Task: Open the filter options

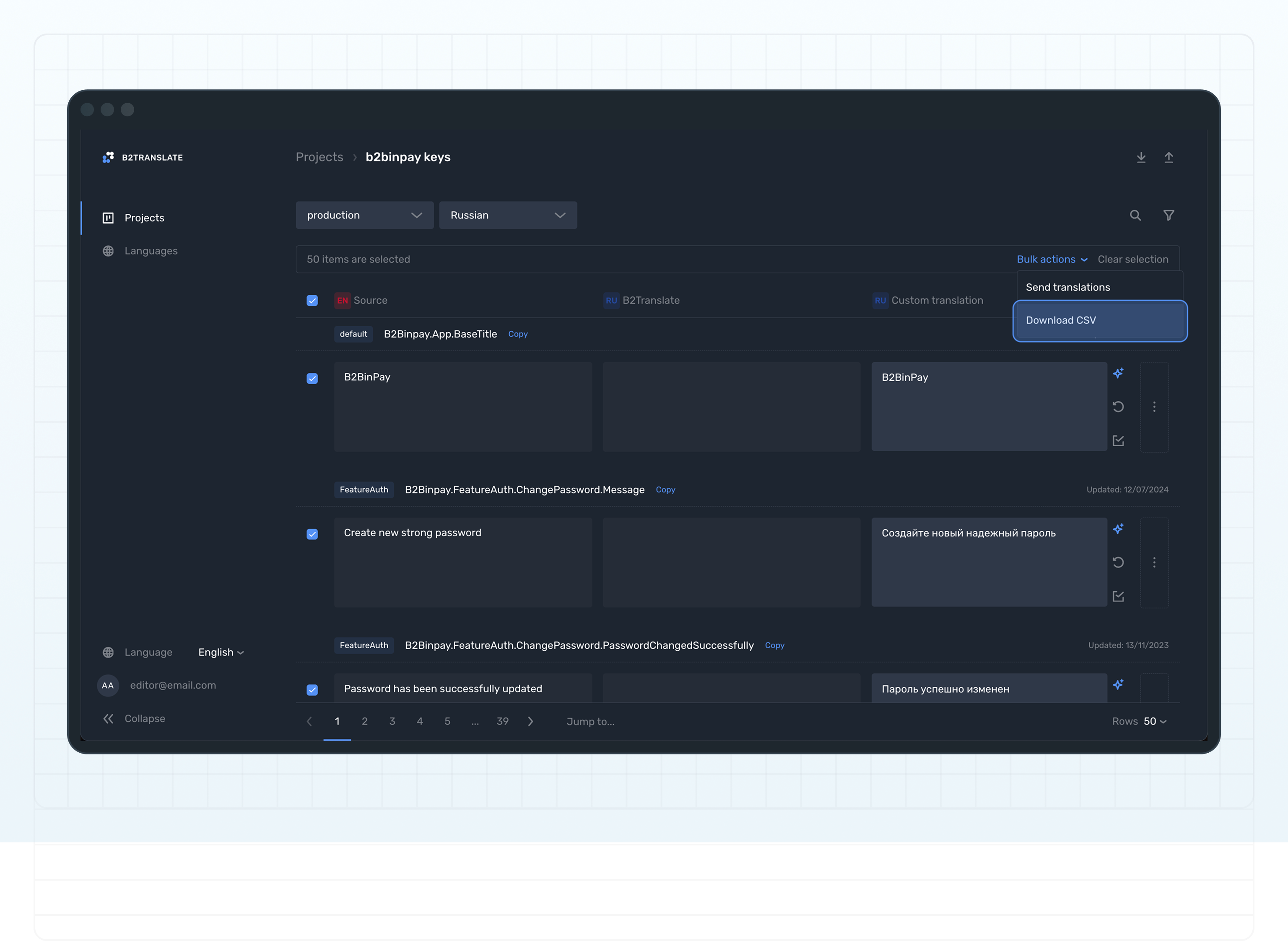Action: click(x=1169, y=215)
